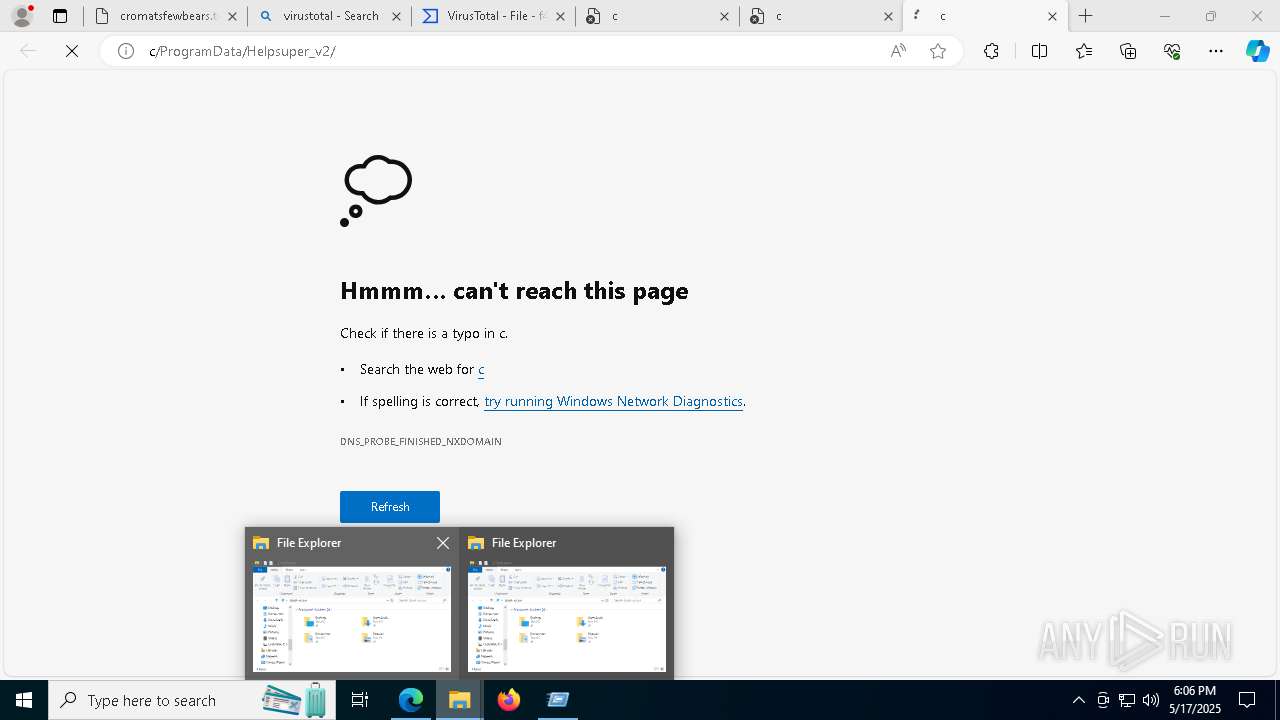Open the Favorites list icon
The width and height of the screenshot is (1280, 720).
[1084, 51]
